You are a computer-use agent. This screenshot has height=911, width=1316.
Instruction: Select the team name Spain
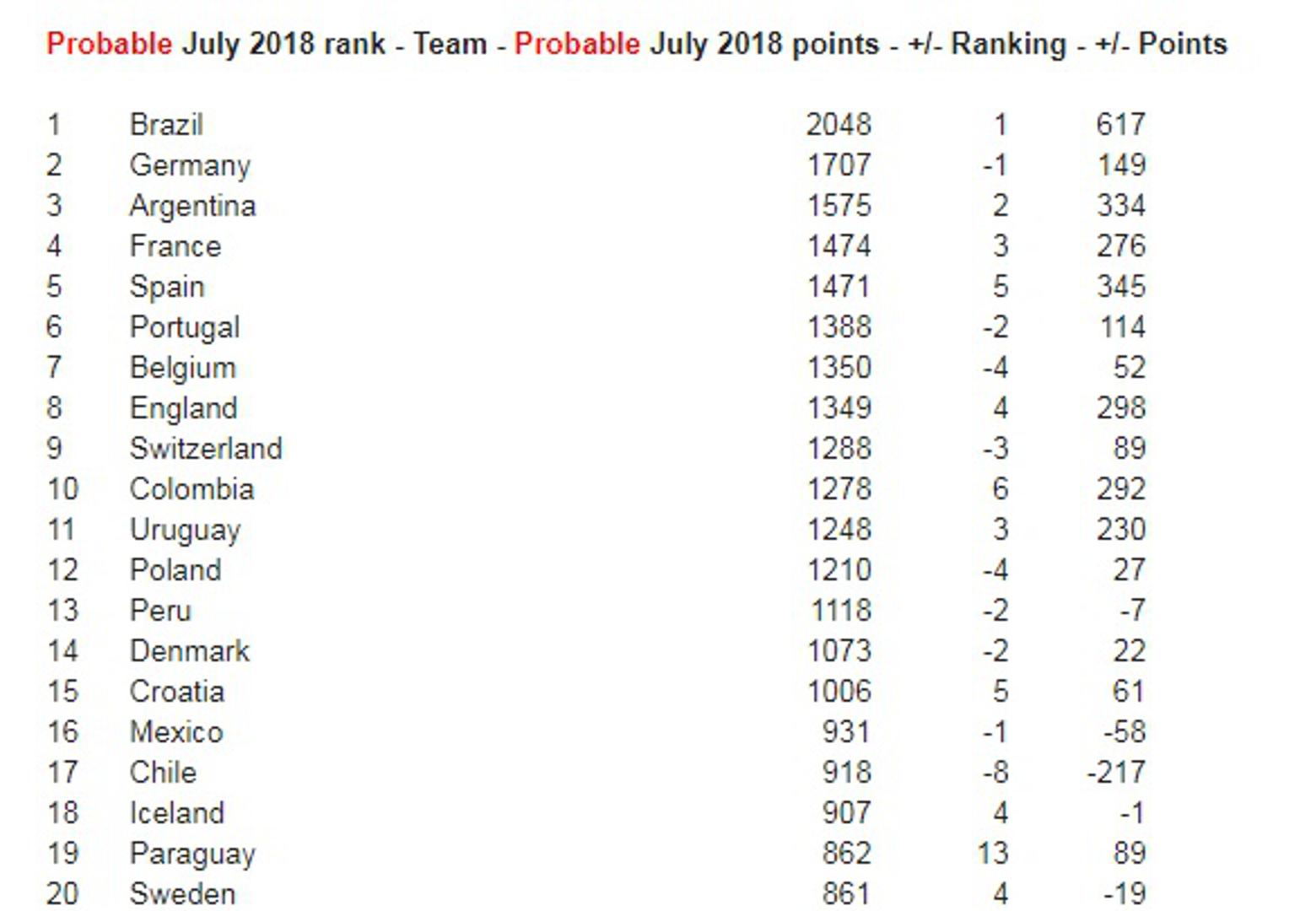pyautogui.click(x=167, y=287)
